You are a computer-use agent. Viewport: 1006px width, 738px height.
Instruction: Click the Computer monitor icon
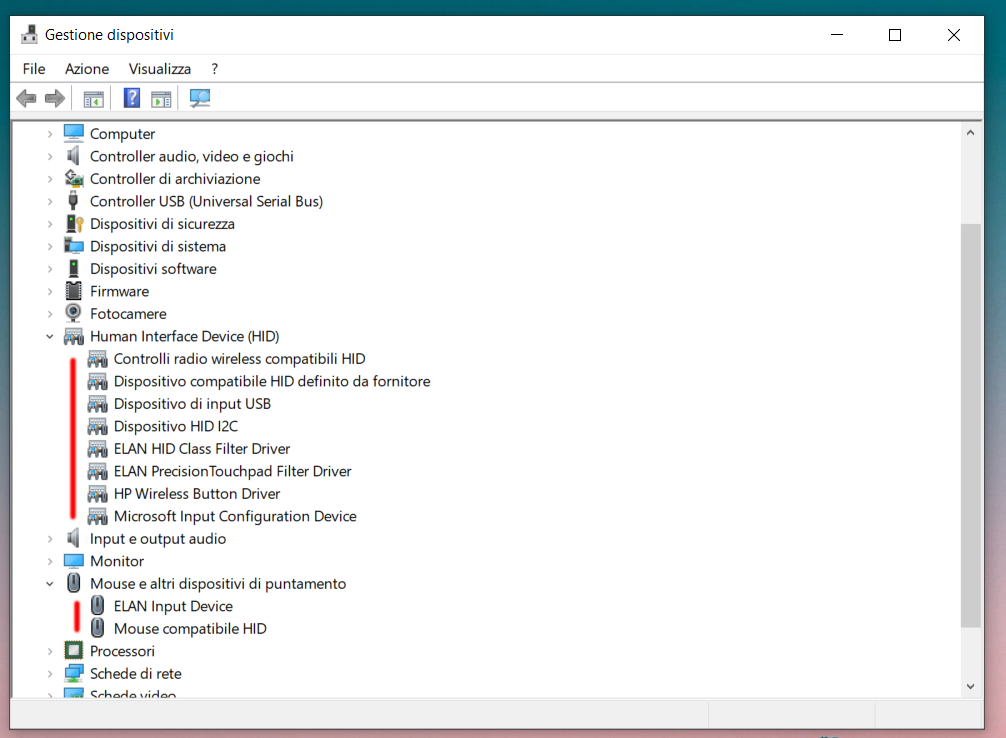tap(74, 133)
